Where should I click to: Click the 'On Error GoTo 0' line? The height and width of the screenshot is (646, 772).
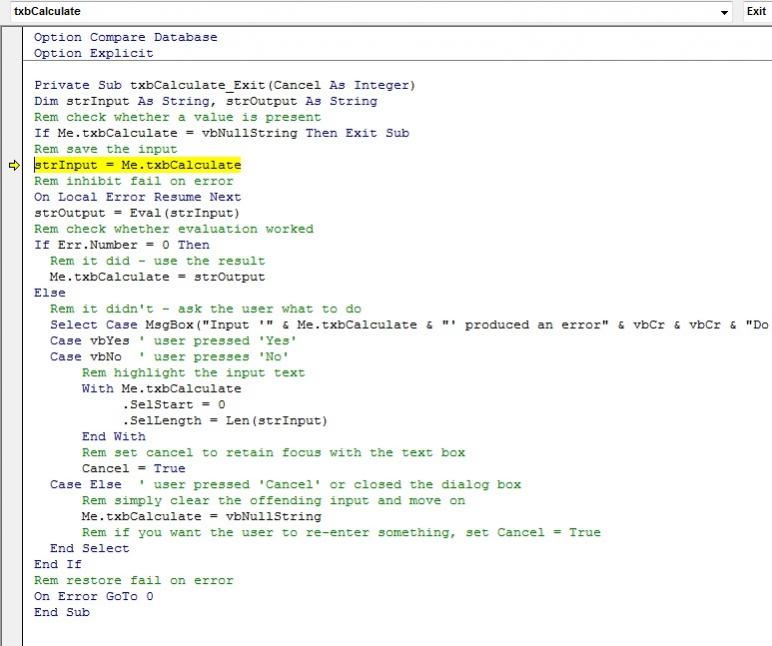pyautogui.click(x=94, y=596)
